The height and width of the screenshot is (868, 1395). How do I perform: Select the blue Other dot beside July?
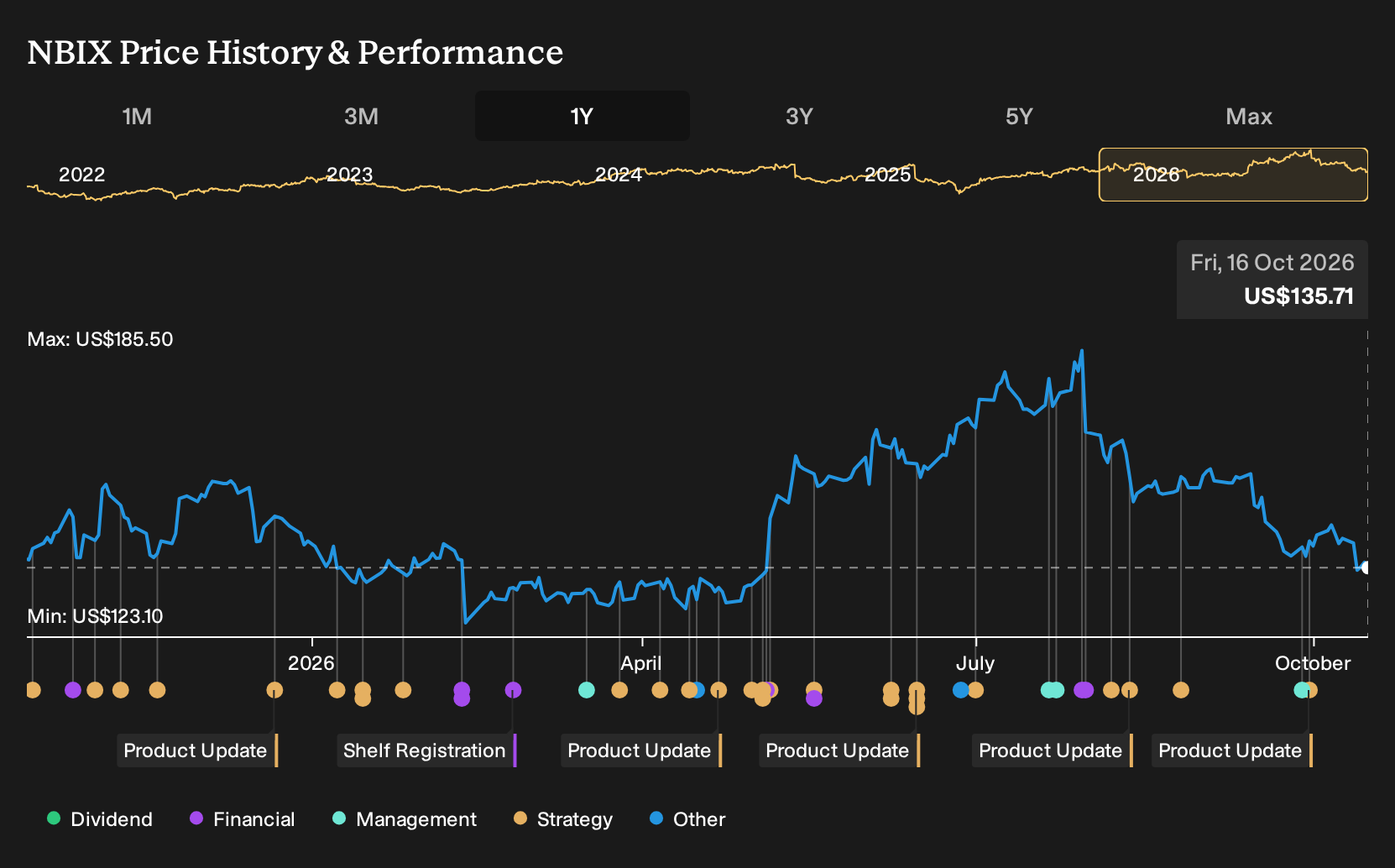pos(961,690)
